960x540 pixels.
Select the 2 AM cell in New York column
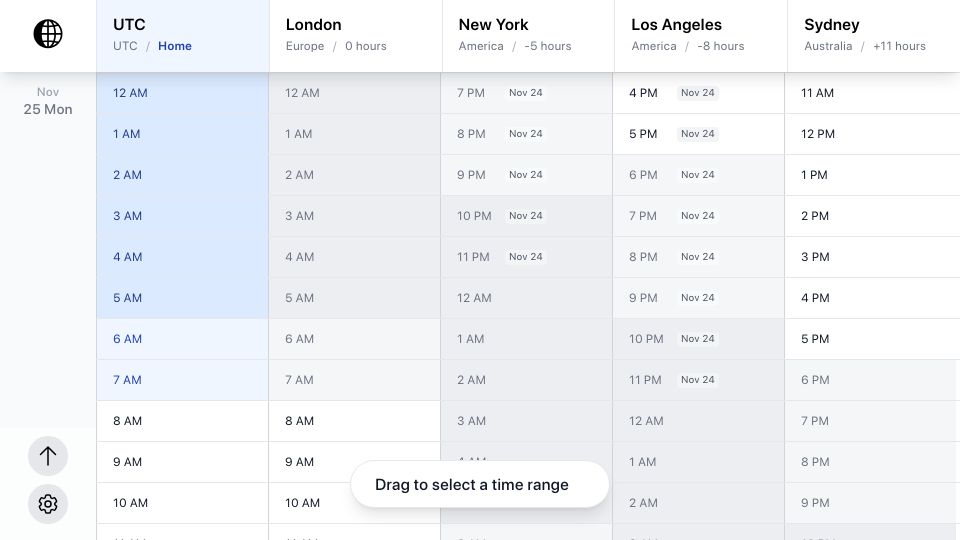527,380
